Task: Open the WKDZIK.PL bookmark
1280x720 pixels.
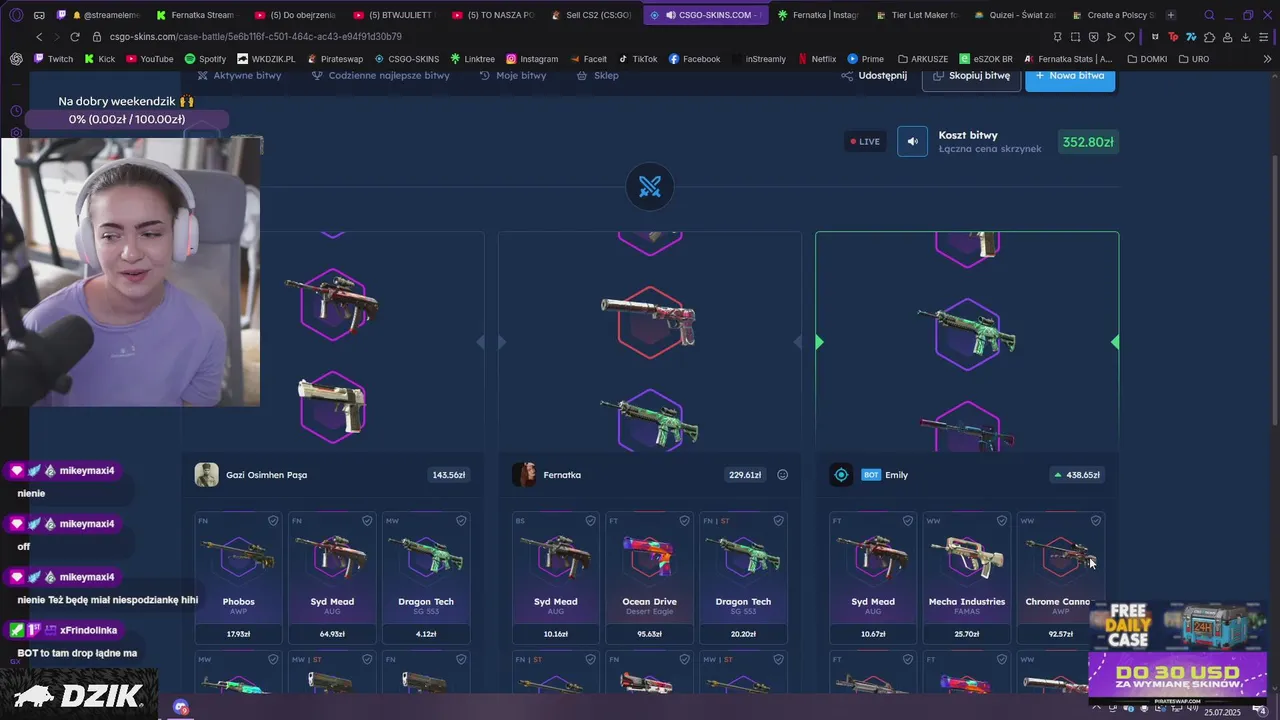Action: tap(266, 59)
